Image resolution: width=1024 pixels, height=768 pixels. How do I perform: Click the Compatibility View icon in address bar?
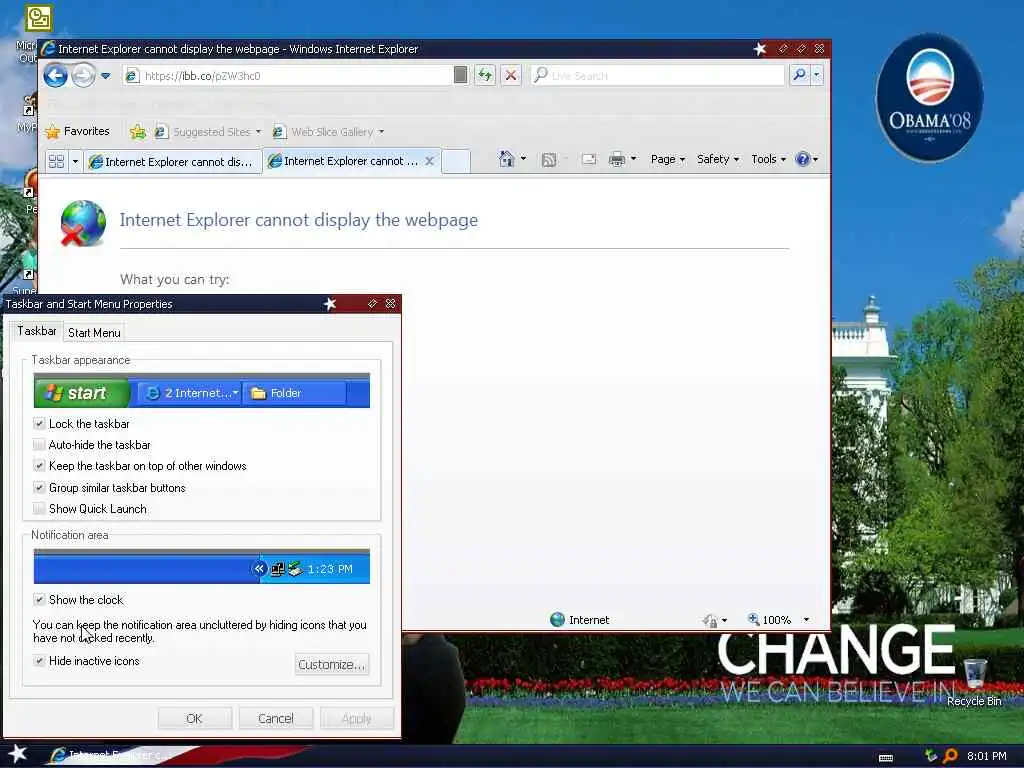(x=460, y=75)
